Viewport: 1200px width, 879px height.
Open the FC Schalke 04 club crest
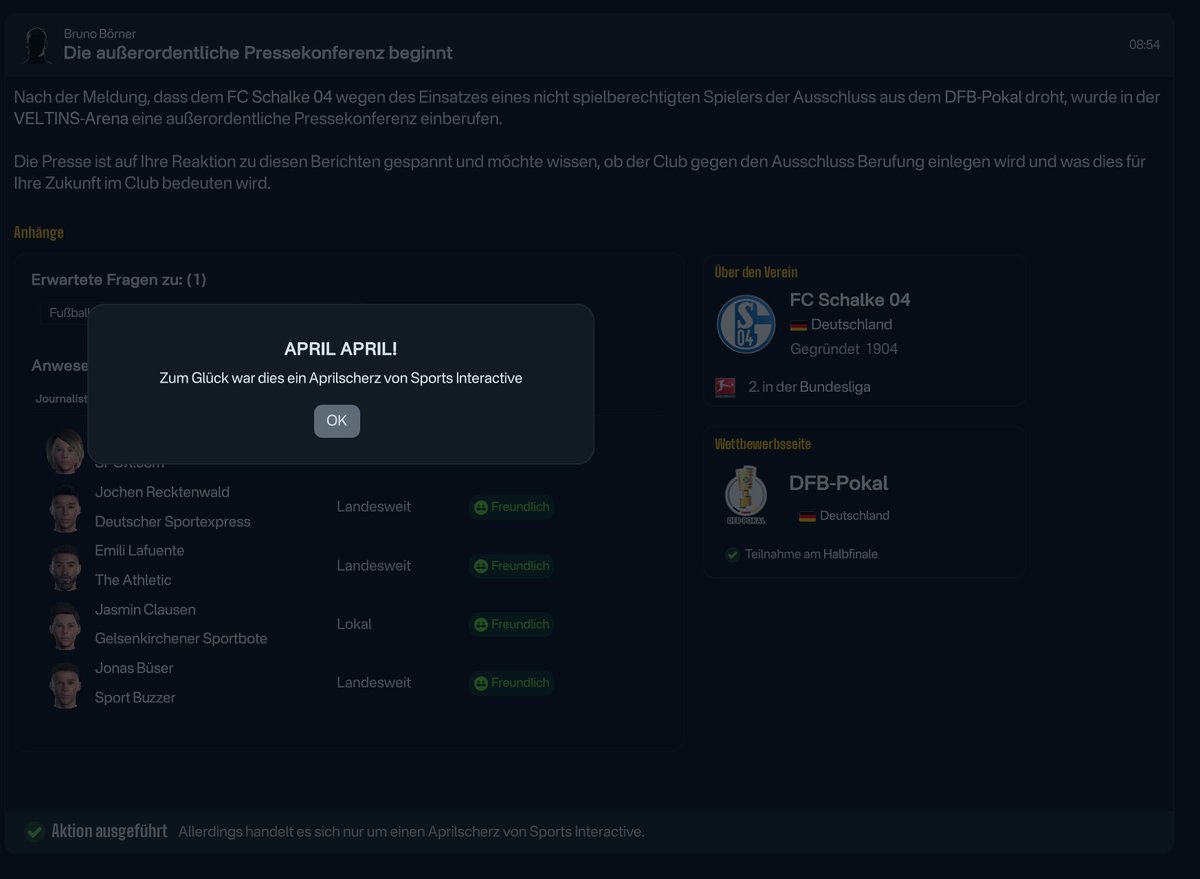(746, 324)
